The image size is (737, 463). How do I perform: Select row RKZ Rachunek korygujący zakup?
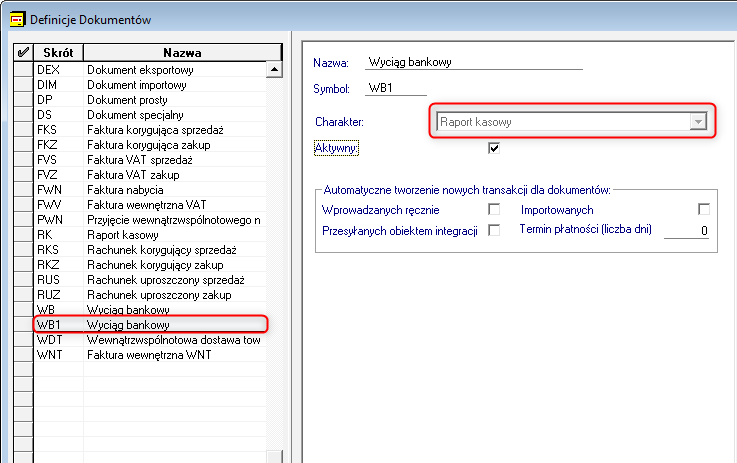coord(150,265)
